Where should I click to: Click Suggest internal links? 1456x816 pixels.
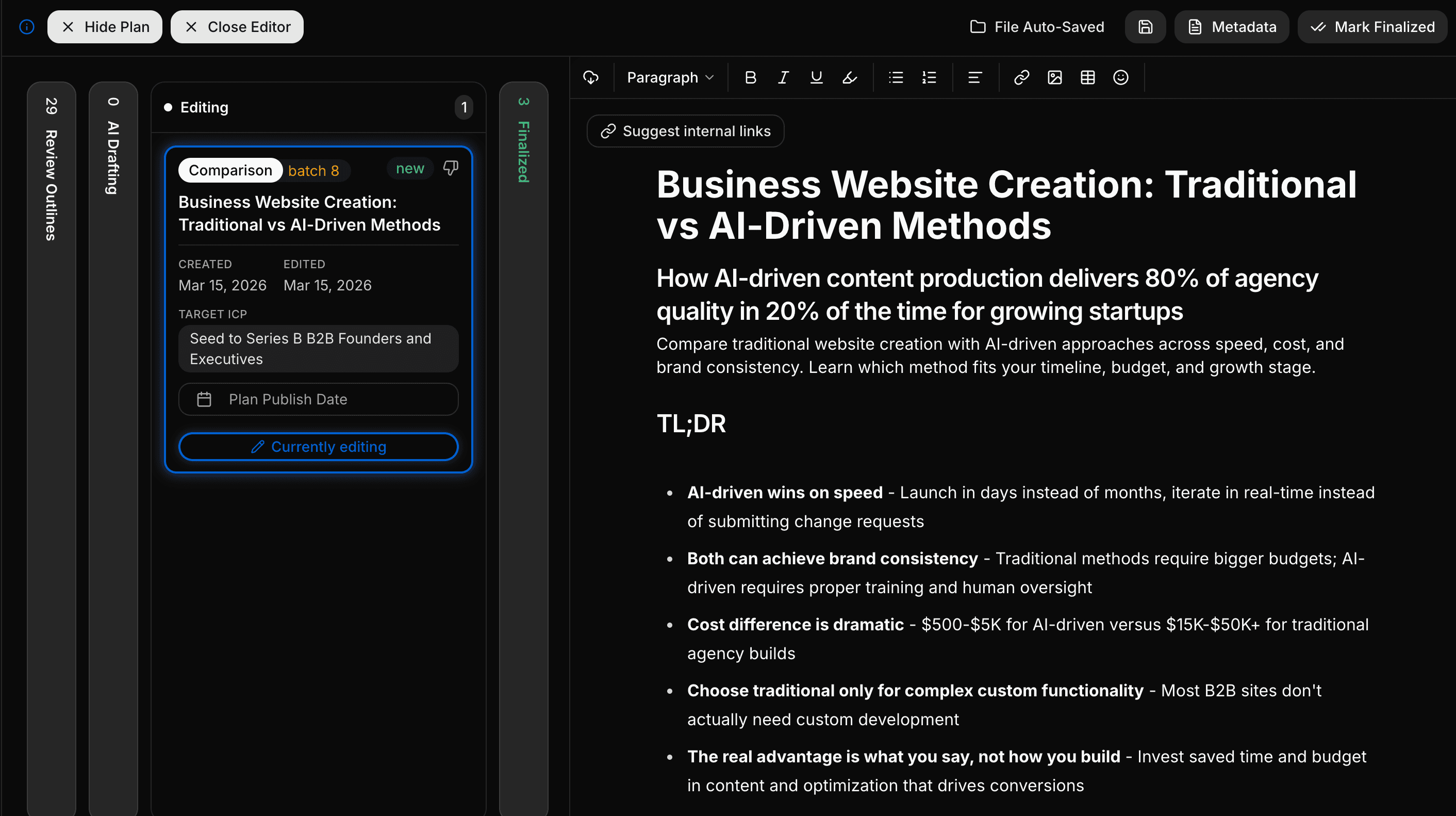(x=685, y=131)
